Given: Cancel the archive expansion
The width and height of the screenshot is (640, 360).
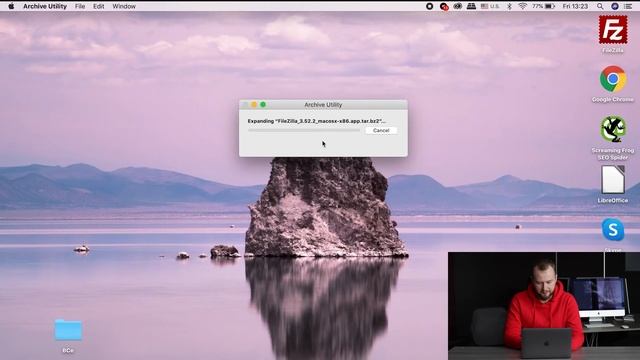Looking at the screenshot, I should [381, 130].
